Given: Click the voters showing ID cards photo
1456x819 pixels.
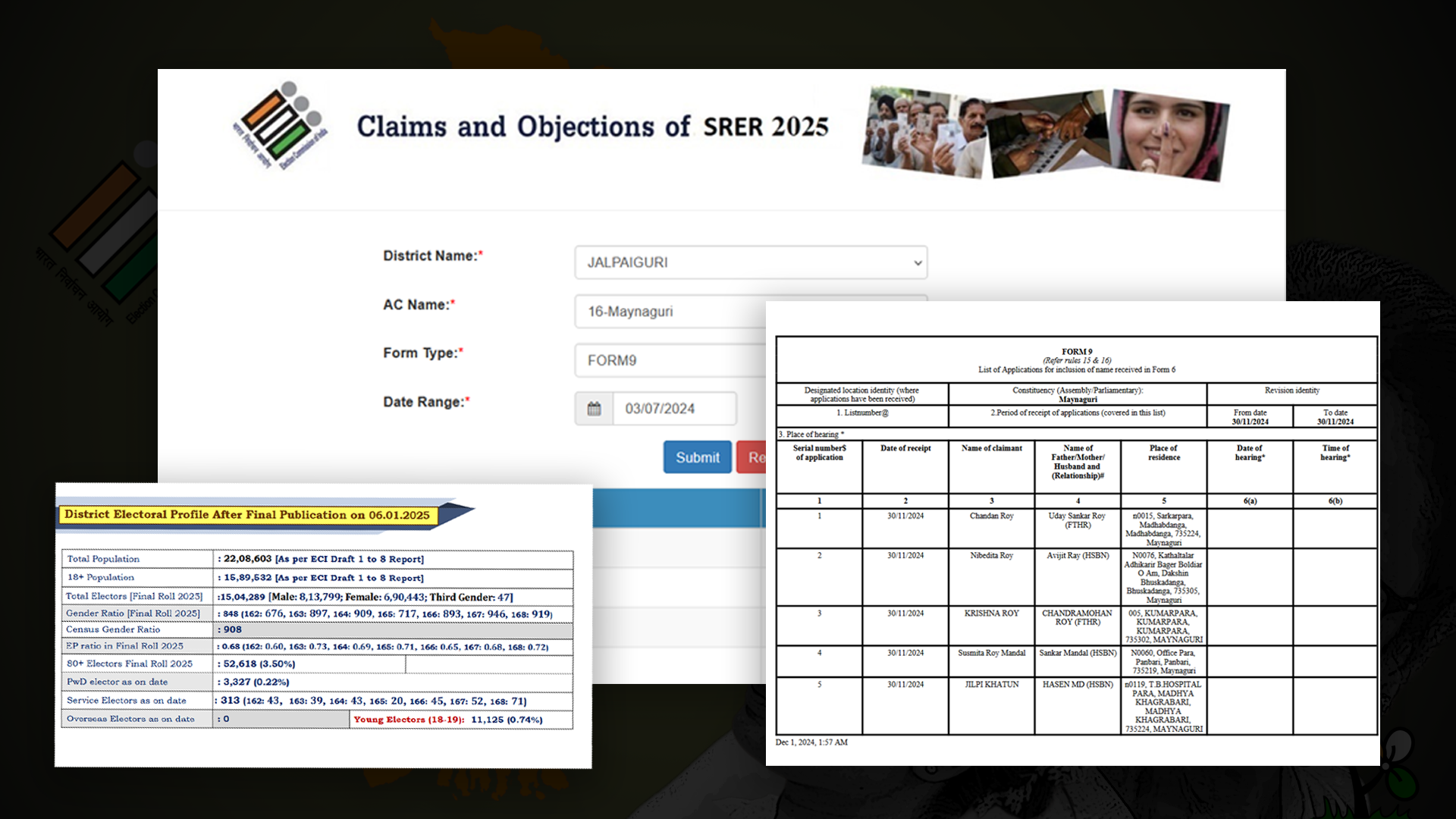Looking at the screenshot, I should point(924,131).
